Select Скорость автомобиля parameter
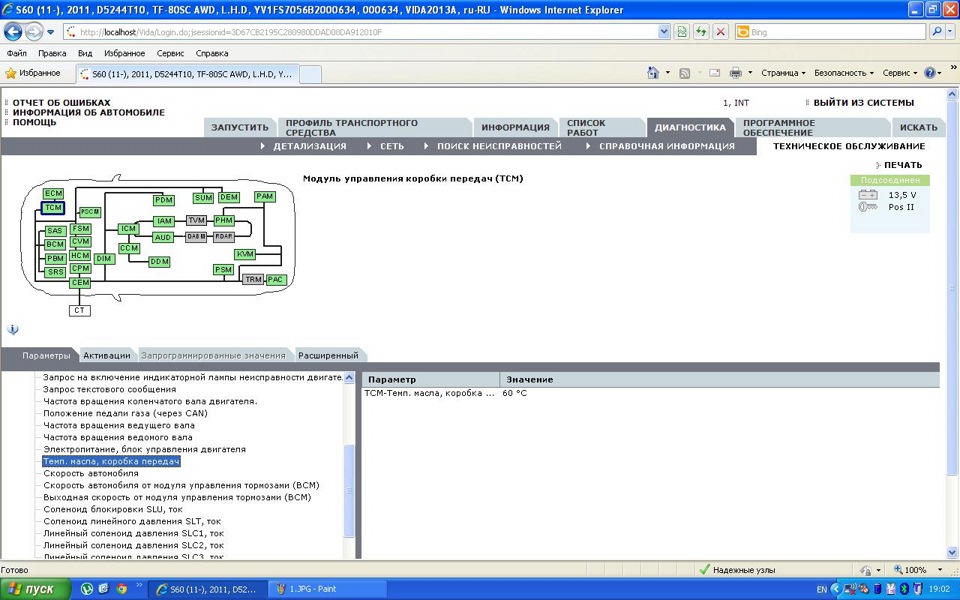 coord(91,473)
